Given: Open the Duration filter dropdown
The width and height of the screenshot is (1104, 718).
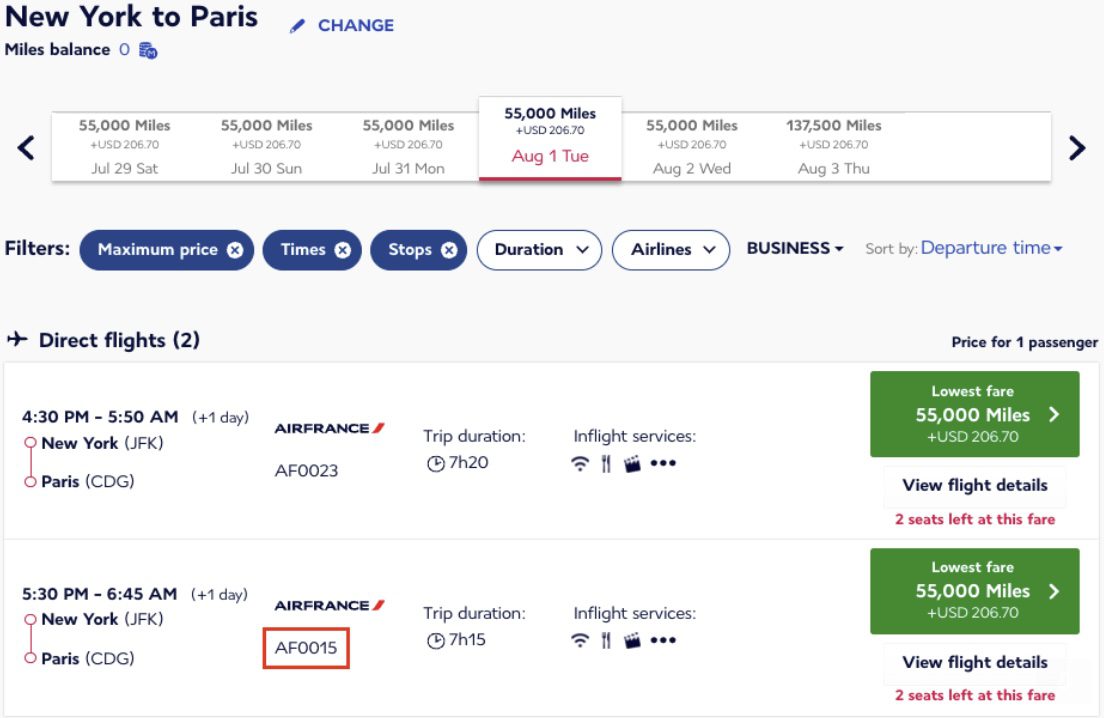Looking at the screenshot, I should point(539,250).
